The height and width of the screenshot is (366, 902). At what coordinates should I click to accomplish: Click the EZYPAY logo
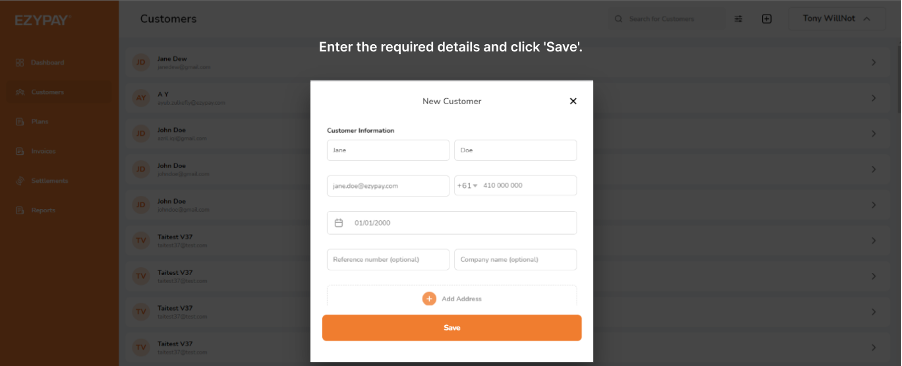tap(43, 20)
